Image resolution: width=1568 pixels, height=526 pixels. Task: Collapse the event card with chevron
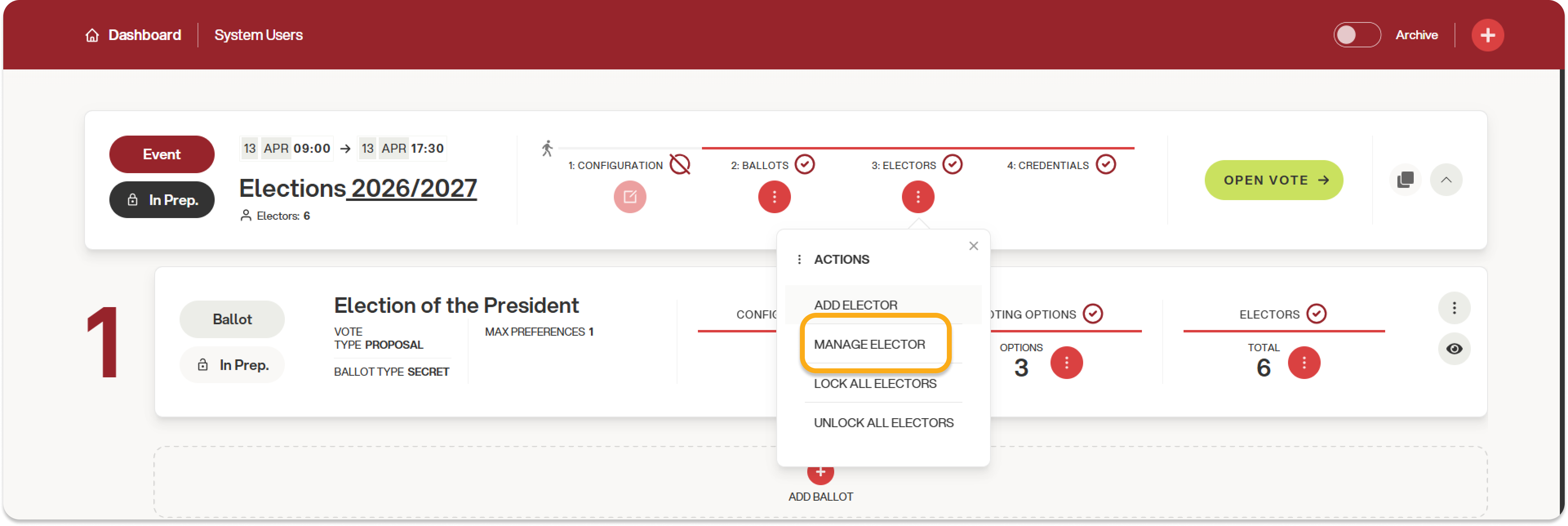pos(1446,180)
